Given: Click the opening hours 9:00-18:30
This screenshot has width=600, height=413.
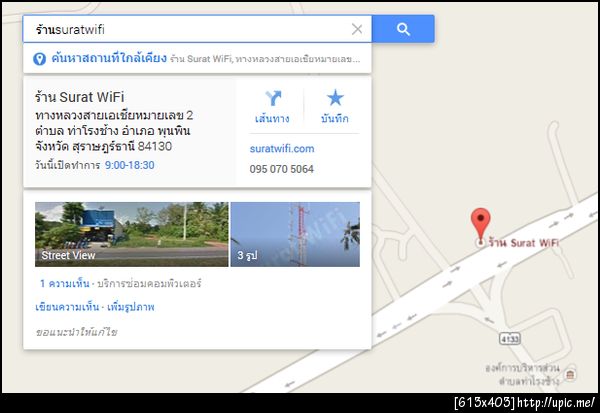Looking at the screenshot, I should pyautogui.click(x=130, y=165).
